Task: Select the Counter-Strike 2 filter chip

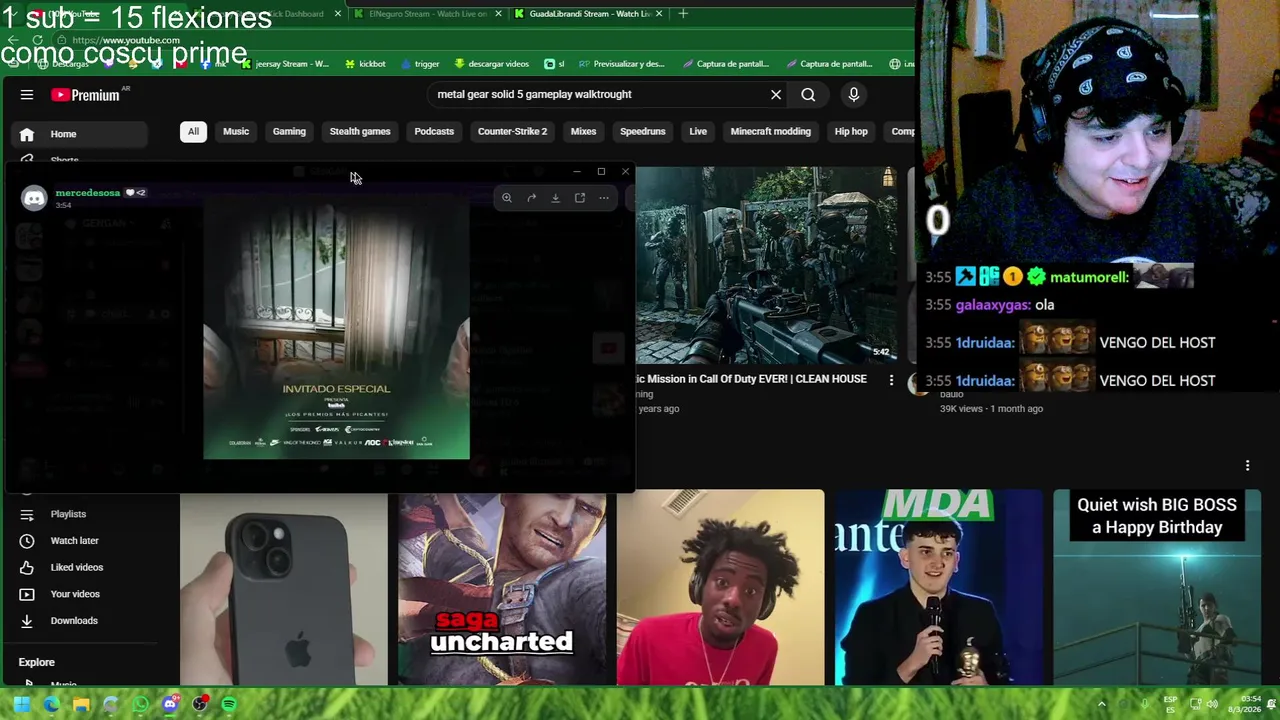Action: pyautogui.click(x=512, y=131)
